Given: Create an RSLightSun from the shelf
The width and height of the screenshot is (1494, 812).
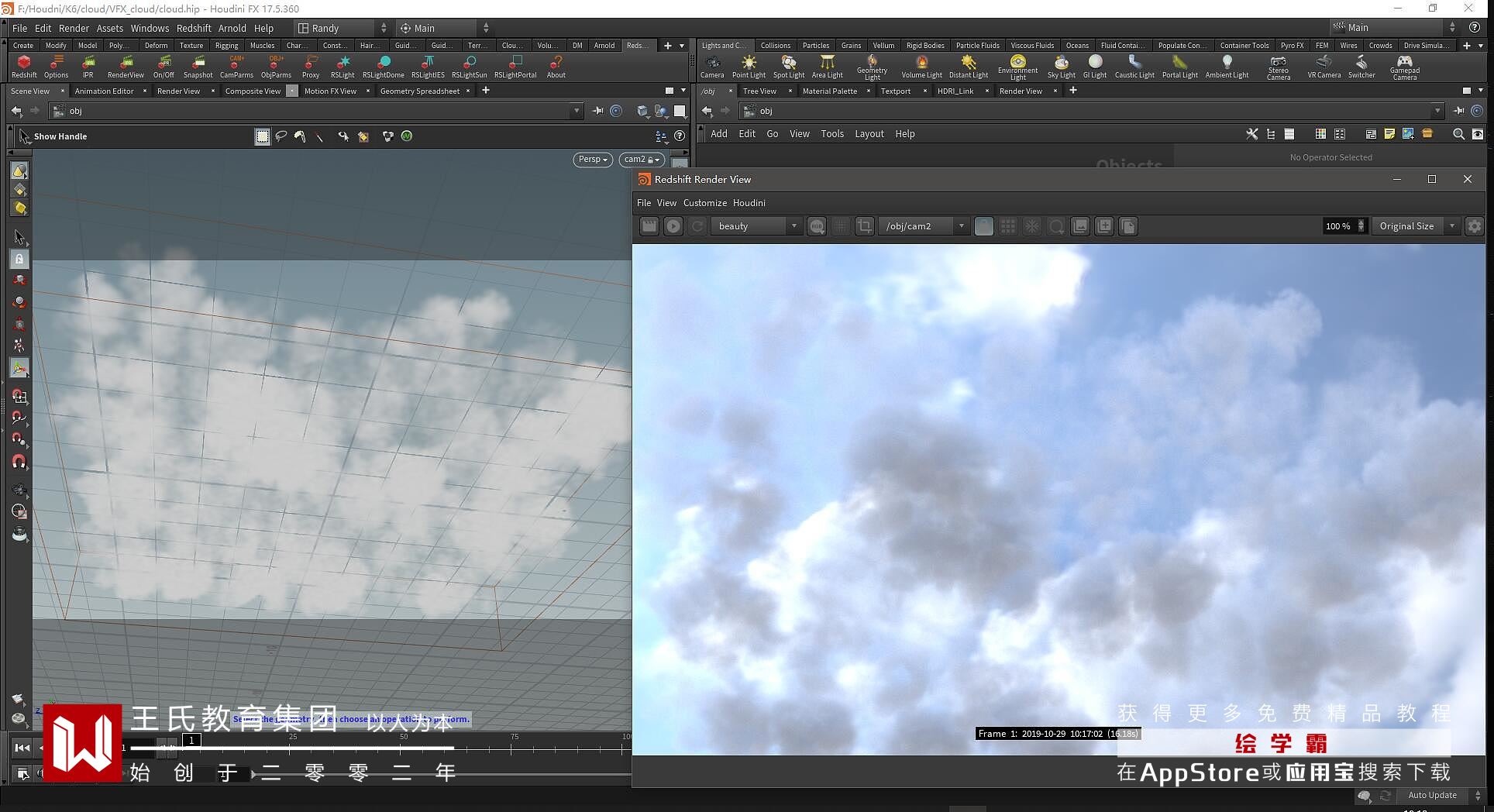Looking at the screenshot, I should click(470, 67).
